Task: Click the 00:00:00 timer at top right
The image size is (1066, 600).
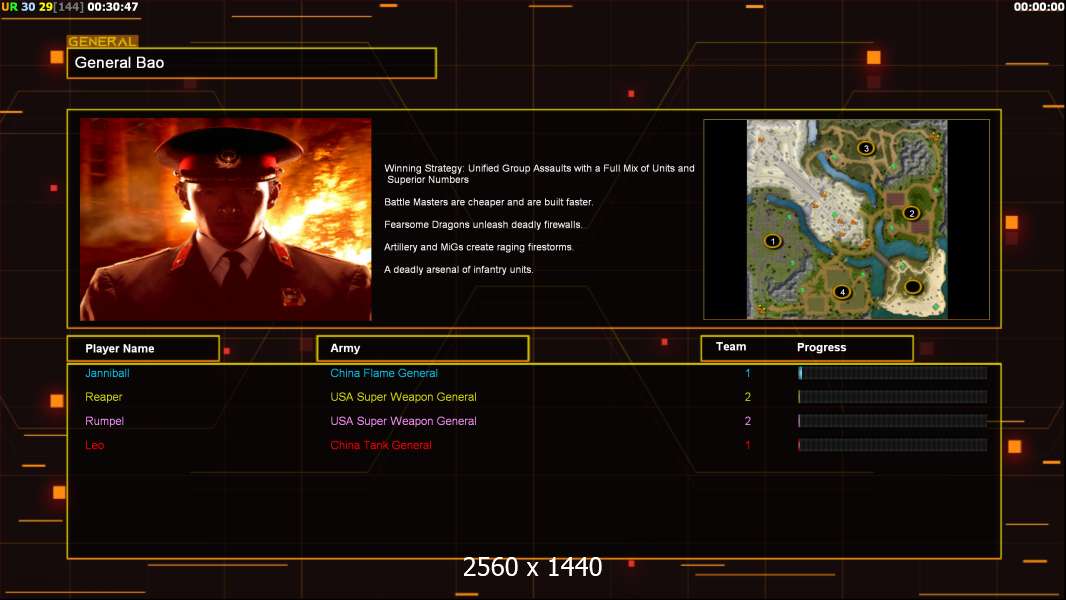Action: tap(1039, 7)
